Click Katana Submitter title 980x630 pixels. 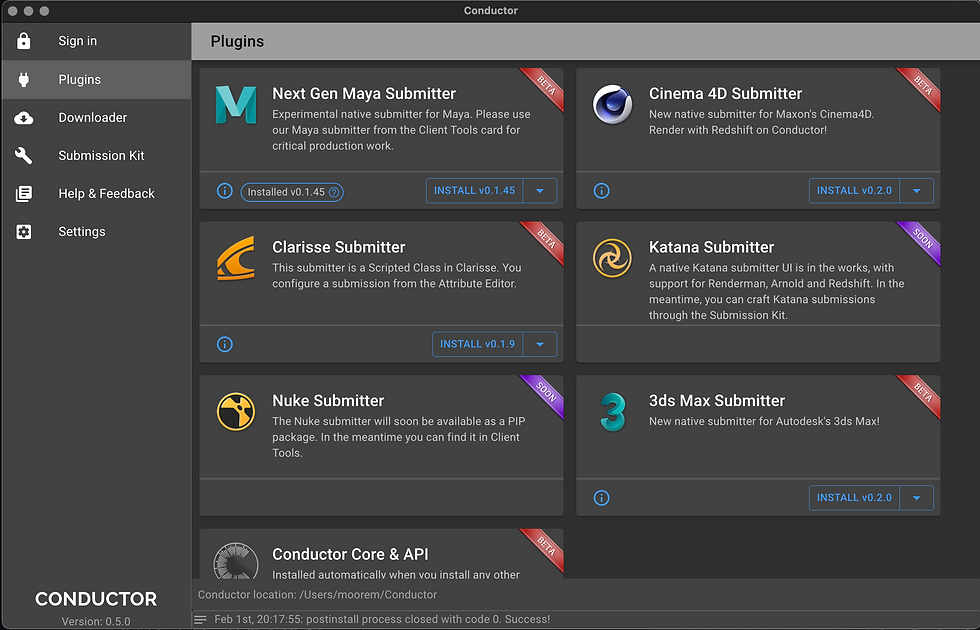711,248
